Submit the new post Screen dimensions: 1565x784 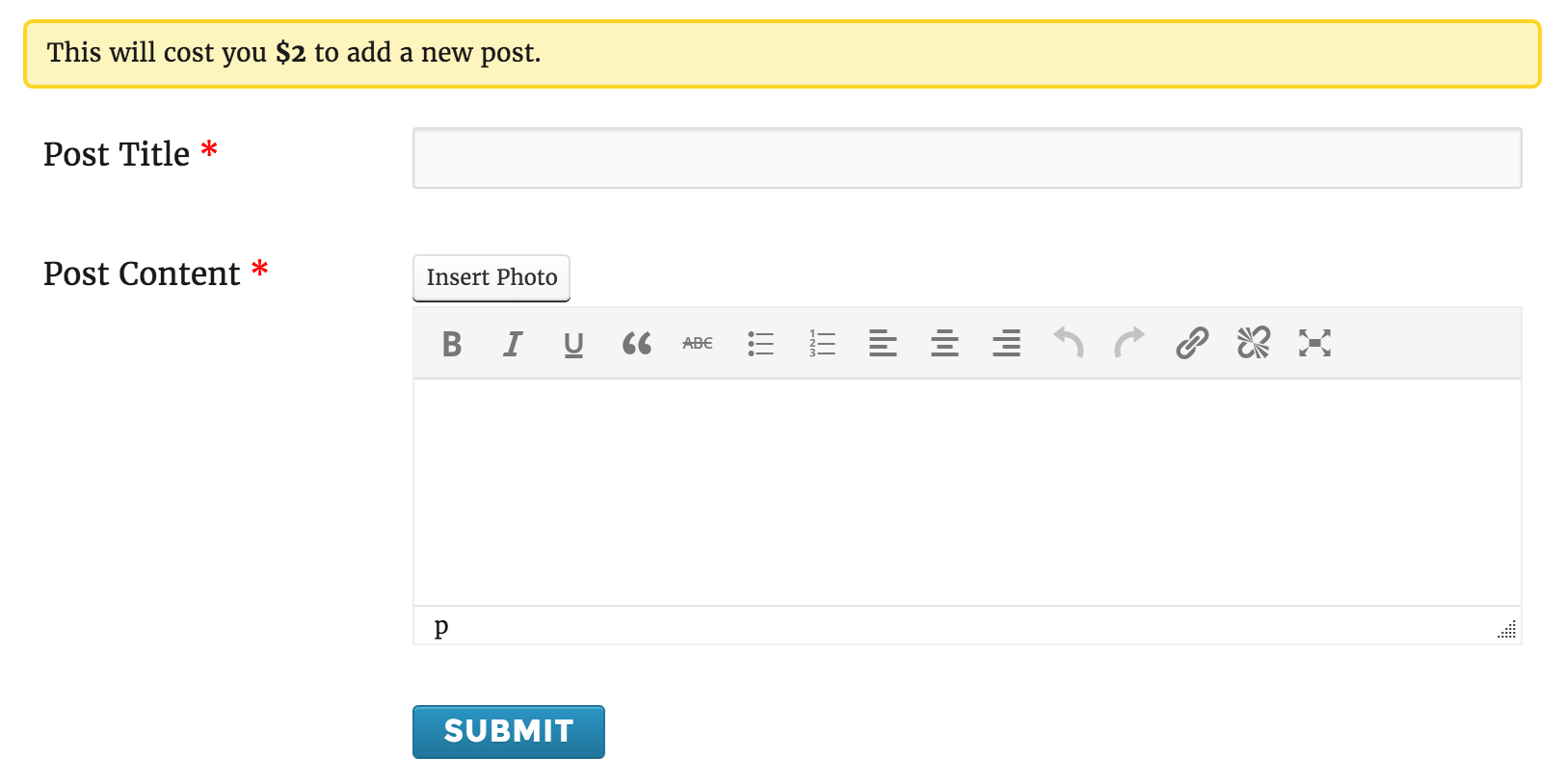(x=509, y=732)
